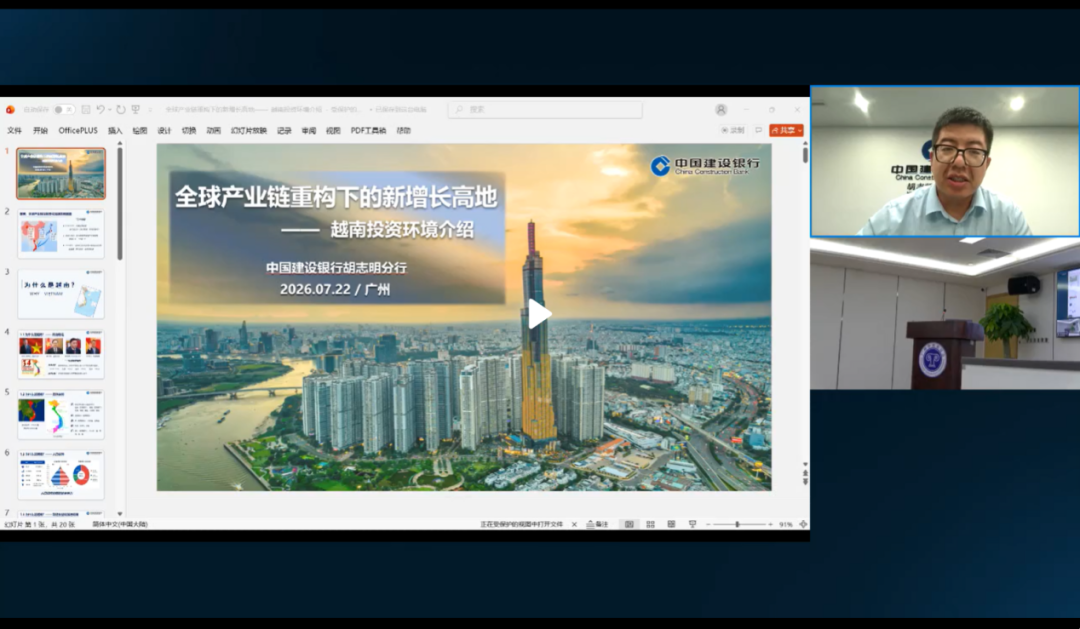Click slide panel scroll-up arrow
This screenshot has width=1080, height=629.
pos(120,143)
